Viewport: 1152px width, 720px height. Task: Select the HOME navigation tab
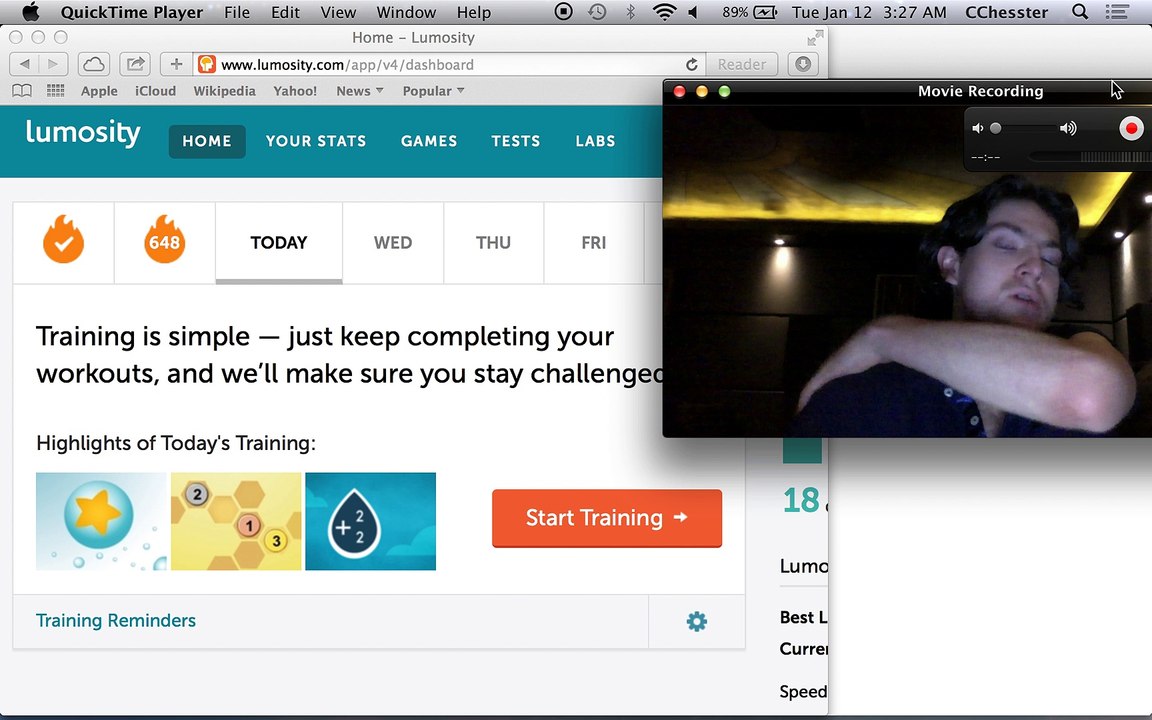point(207,141)
